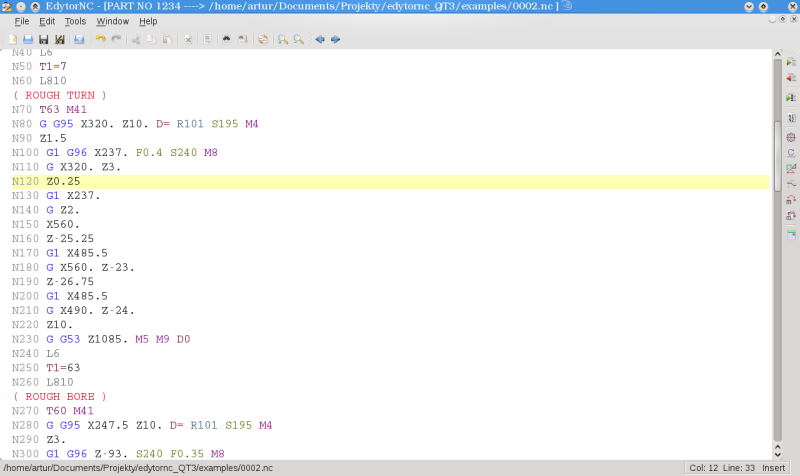Click the Copy toolbar icon
800x476 pixels.
(152, 39)
